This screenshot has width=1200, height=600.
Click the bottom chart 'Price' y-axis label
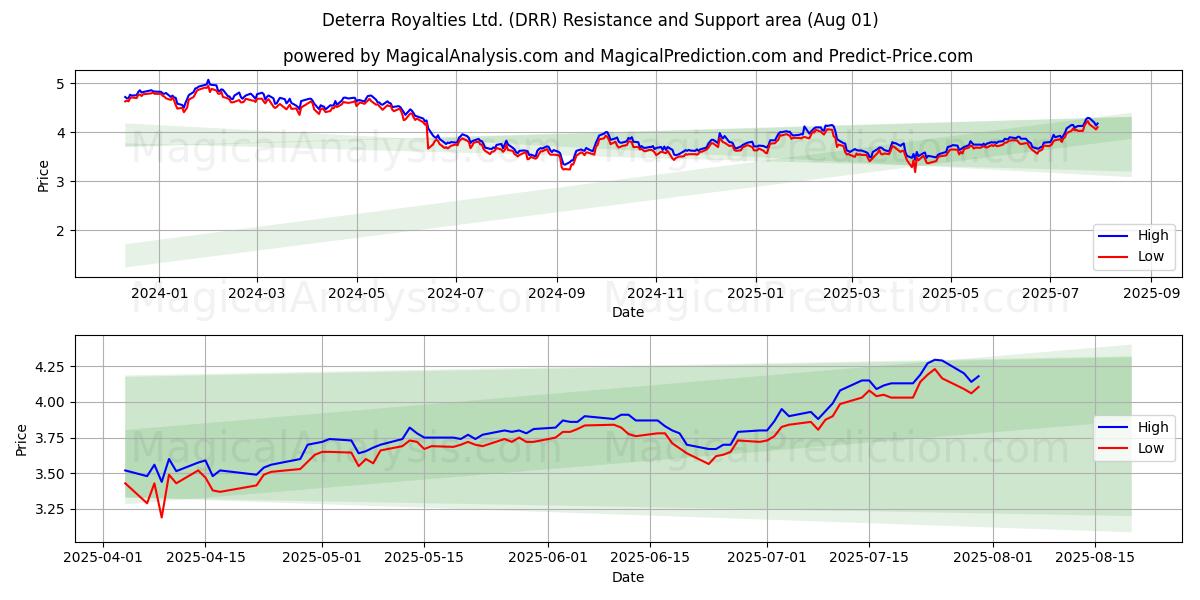pos(22,438)
